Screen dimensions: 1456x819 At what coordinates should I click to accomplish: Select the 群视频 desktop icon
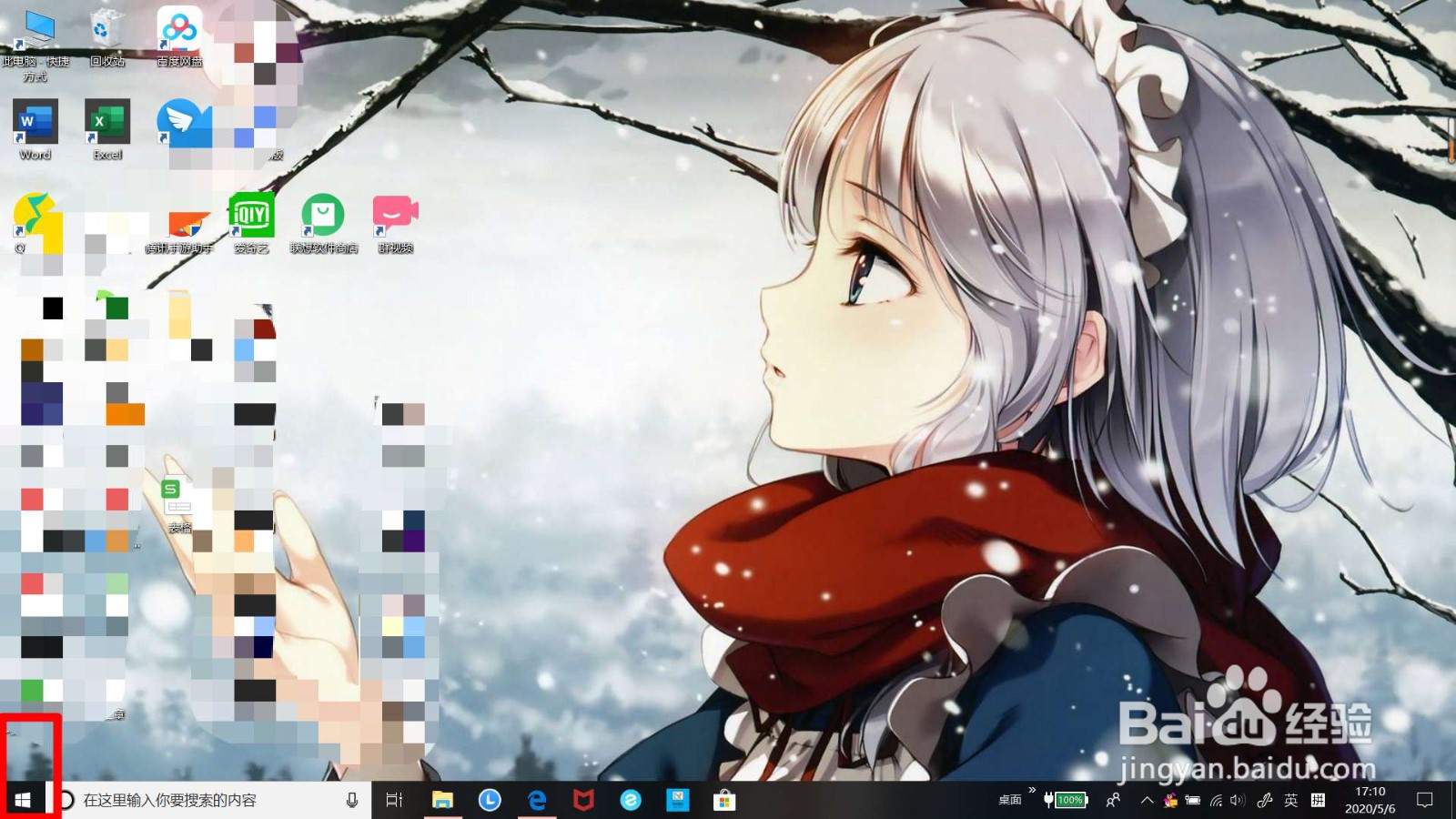coord(395,223)
